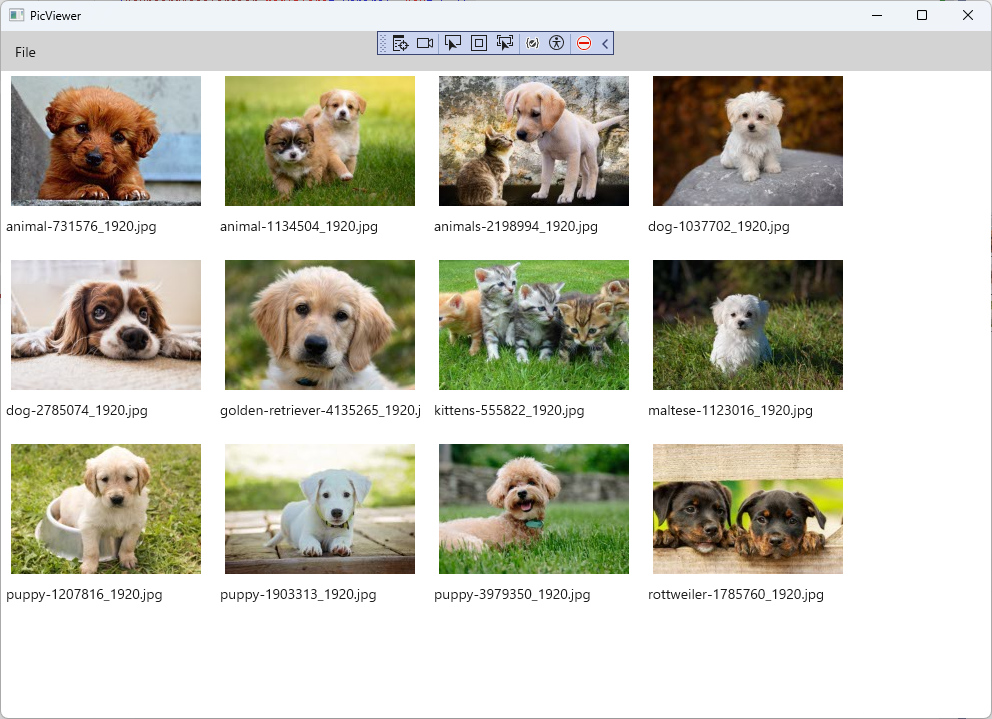This screenshot has height=719, width=992.
Task: Click filename puppy-1207816_1920.jpg
Action: click(x=84, y=595)
